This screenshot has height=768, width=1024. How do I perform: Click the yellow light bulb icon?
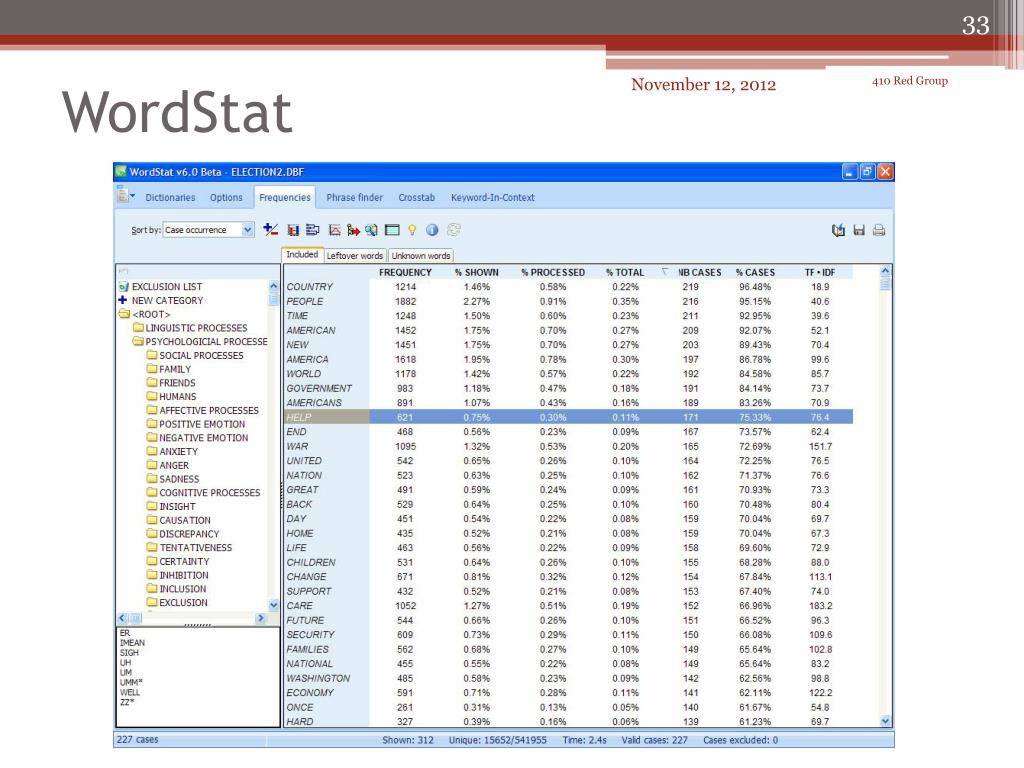coord(412,230)
